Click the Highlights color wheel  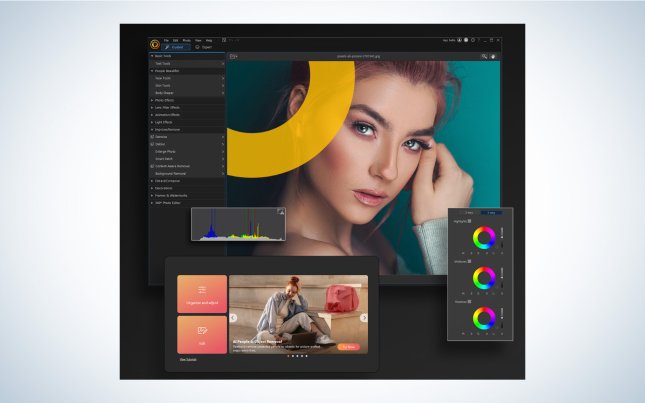[484, 238]
